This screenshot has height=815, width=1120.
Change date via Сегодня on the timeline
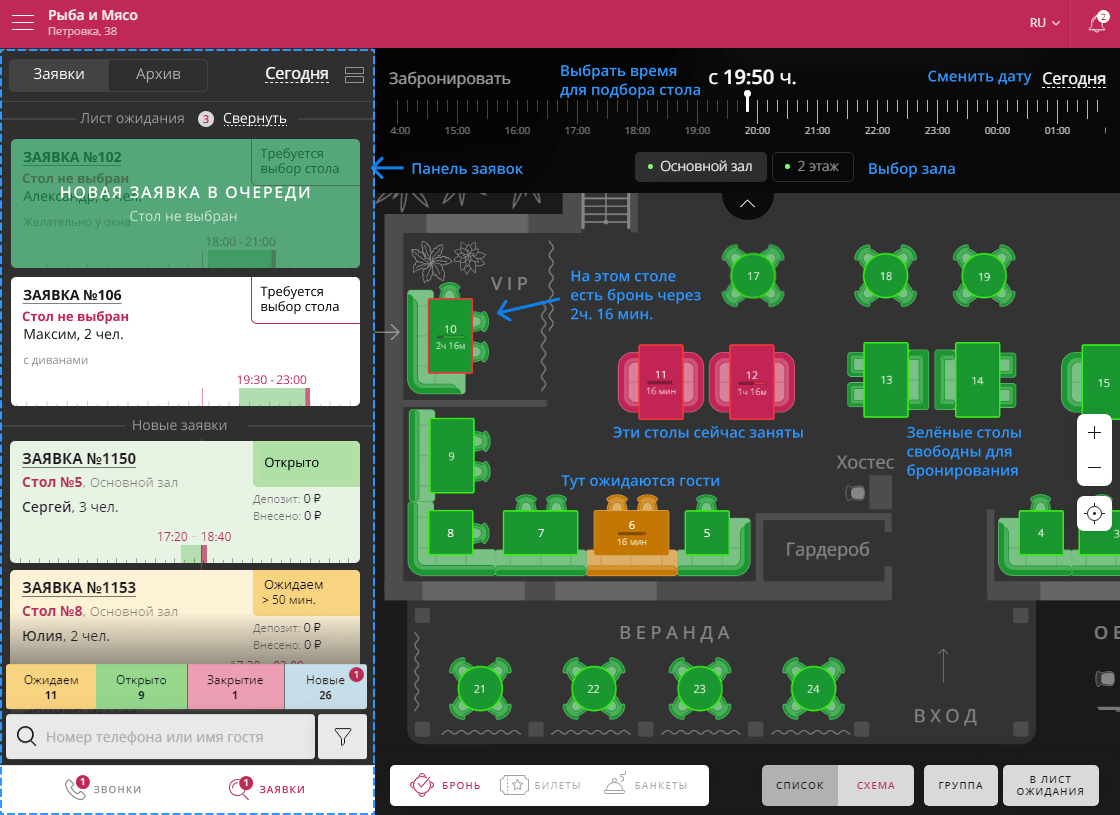(x=1074, y=79)
